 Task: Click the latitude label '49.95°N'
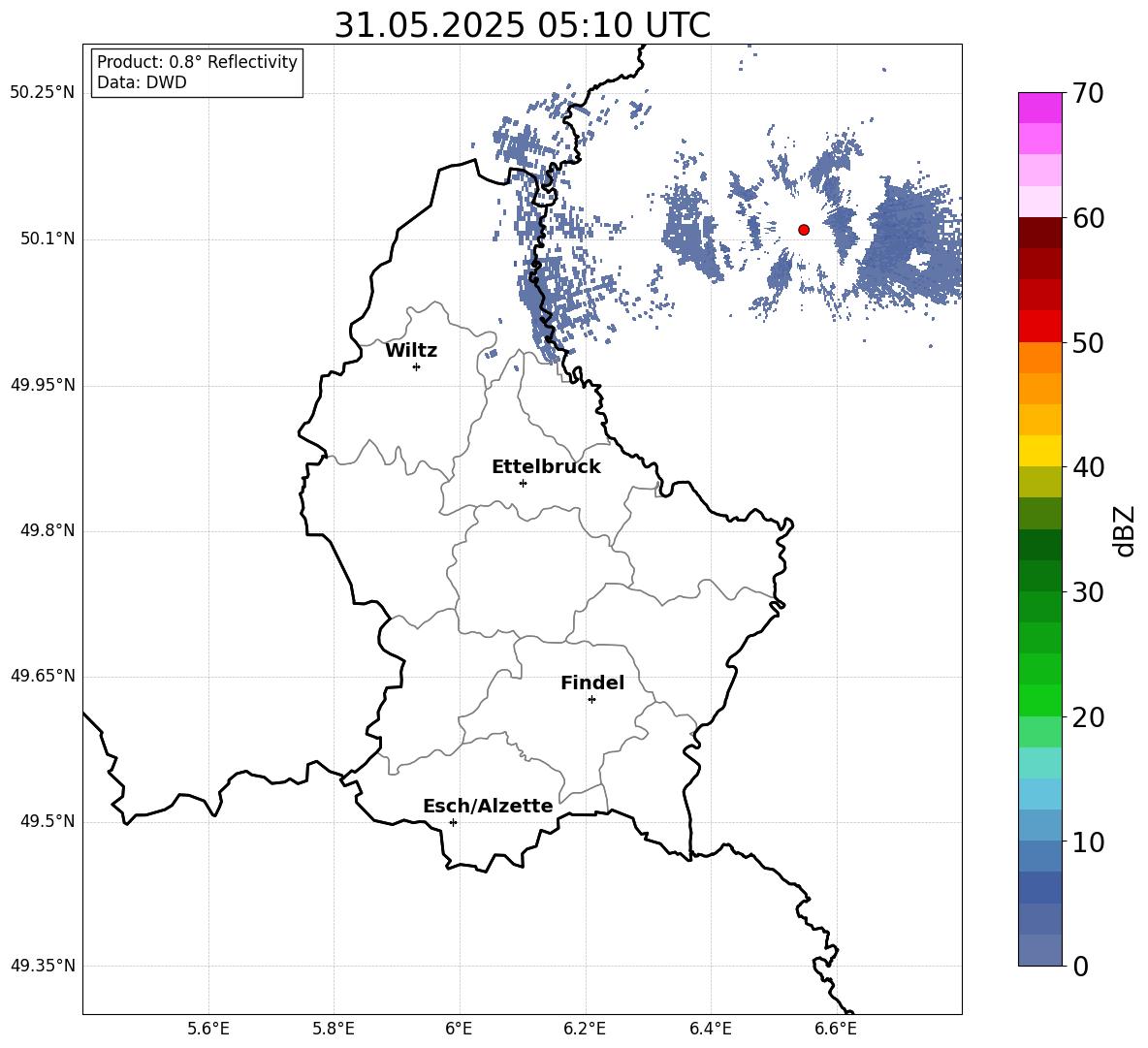pyautogui.click(x=43, y=385)
